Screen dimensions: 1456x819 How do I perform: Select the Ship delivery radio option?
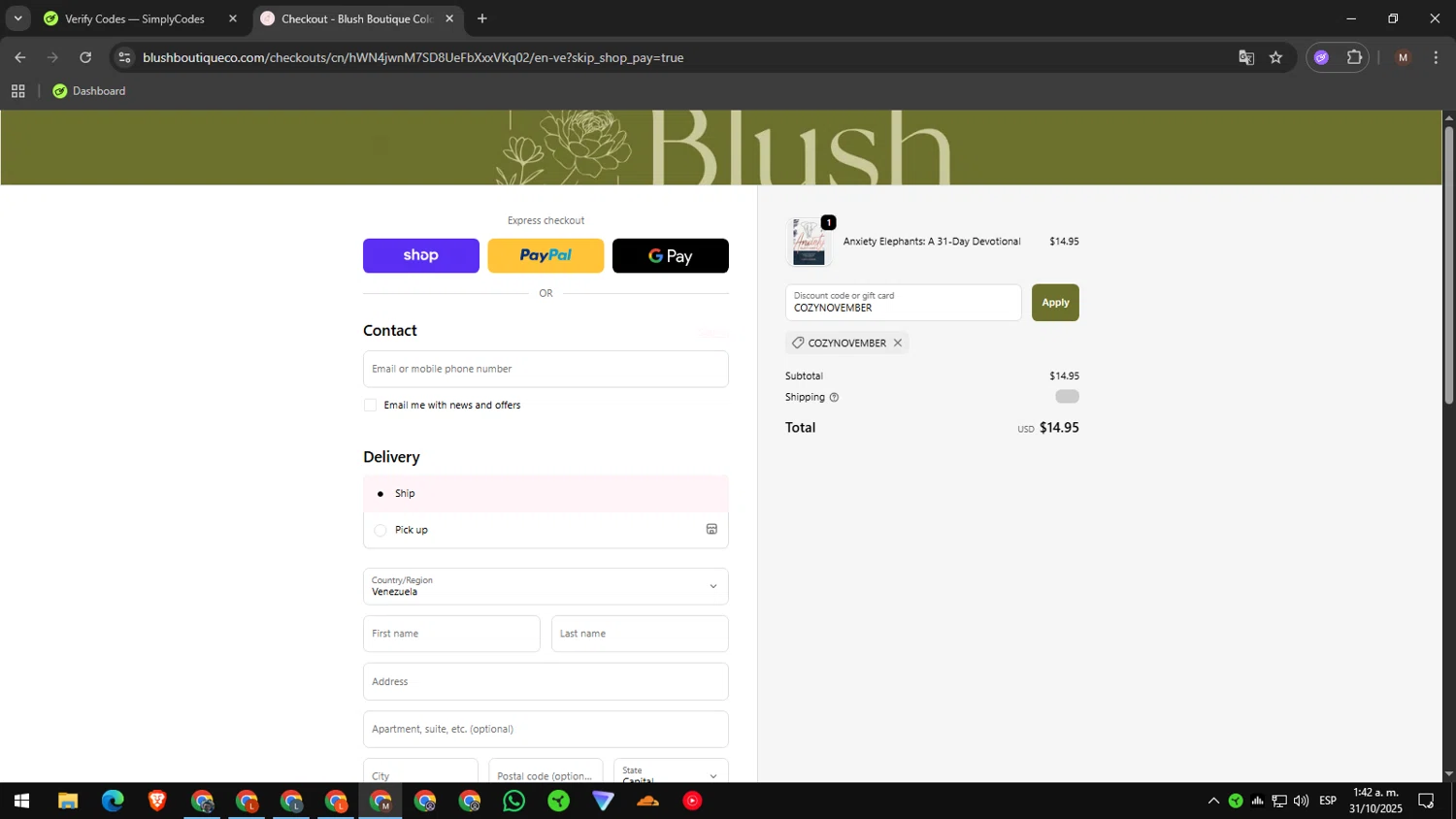380,494
